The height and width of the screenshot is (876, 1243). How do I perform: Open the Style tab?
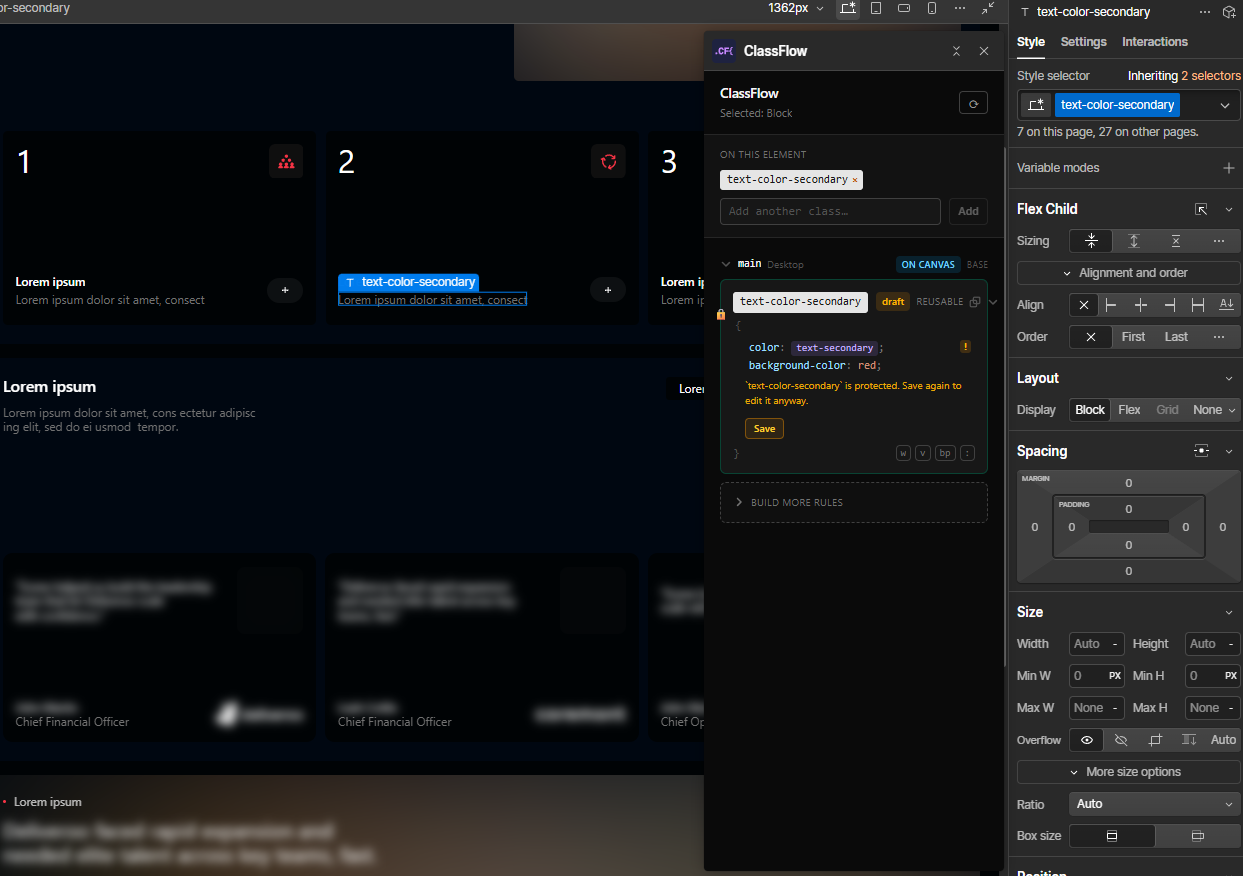tap(1031, 42)
